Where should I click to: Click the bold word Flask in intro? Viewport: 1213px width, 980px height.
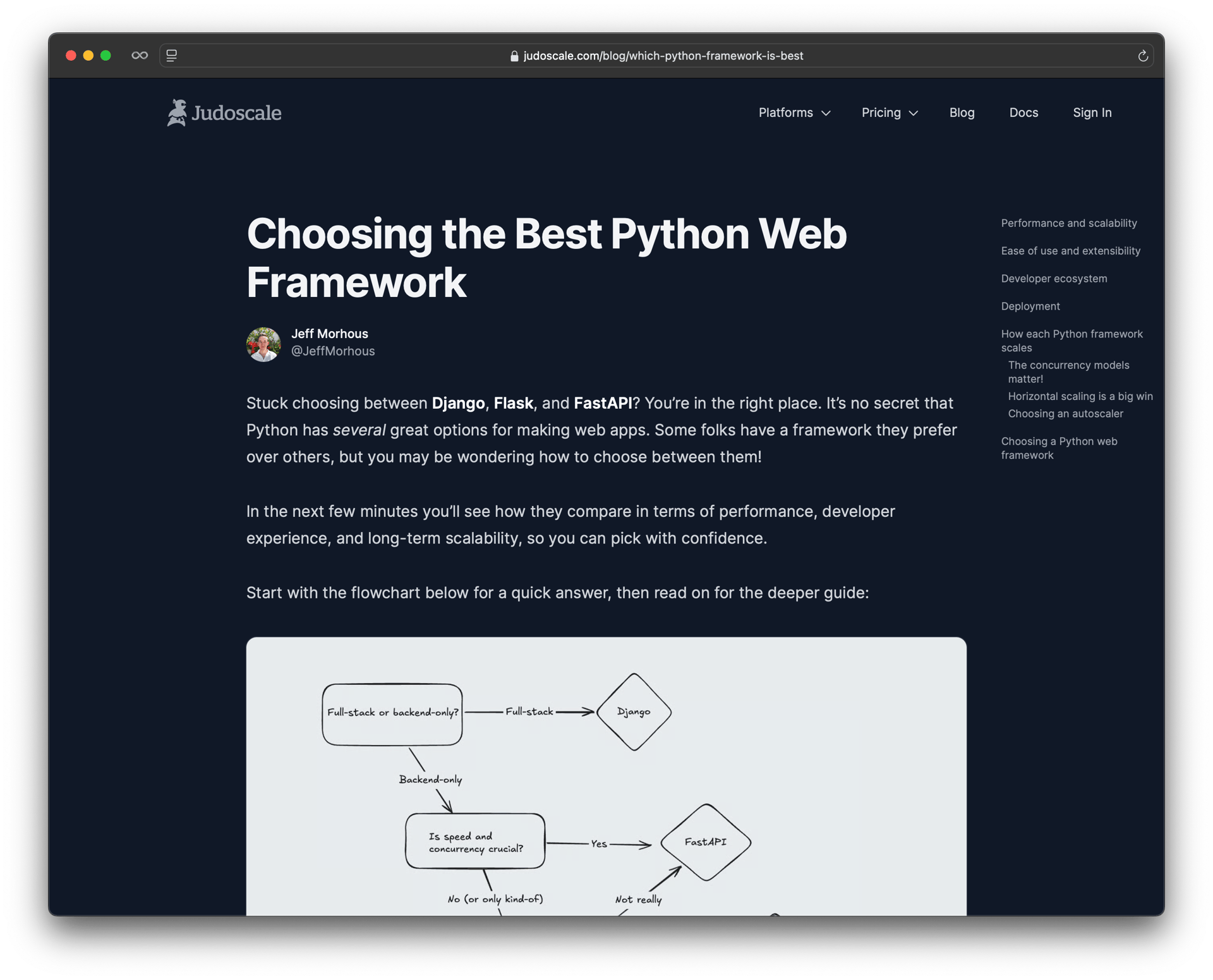coord(513,403)
